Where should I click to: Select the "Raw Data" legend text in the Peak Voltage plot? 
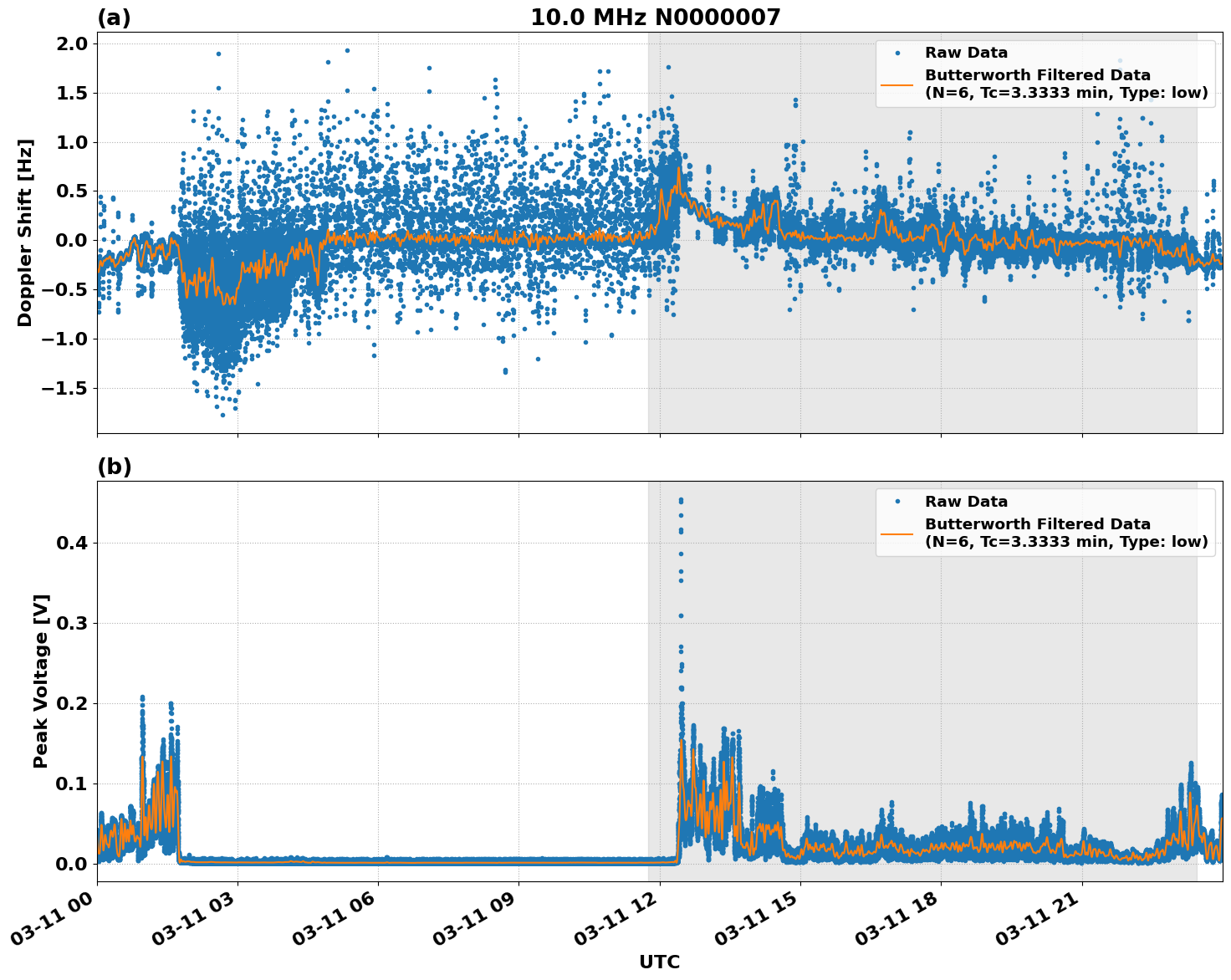coord(966,502)
